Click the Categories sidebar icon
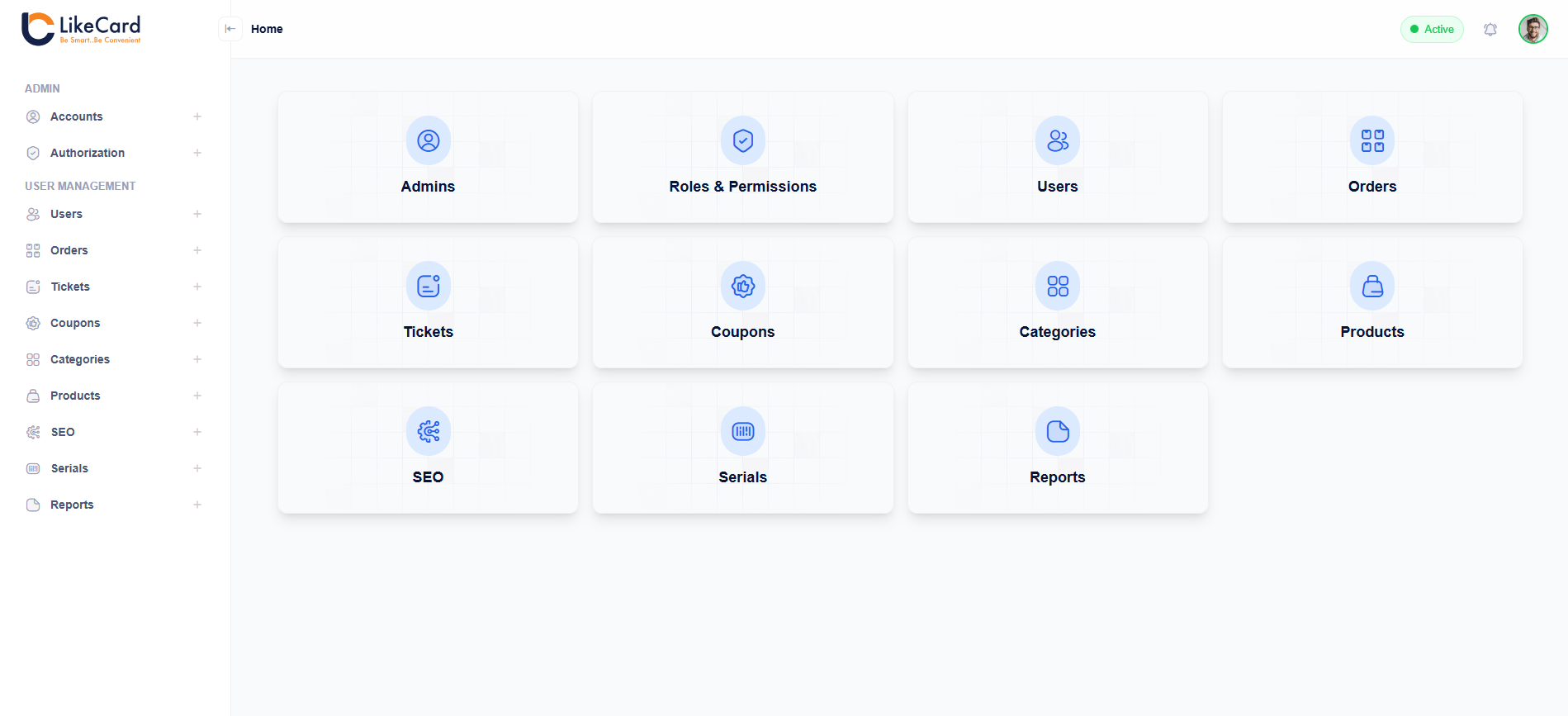1568x716 pixels. click(33, 359)
